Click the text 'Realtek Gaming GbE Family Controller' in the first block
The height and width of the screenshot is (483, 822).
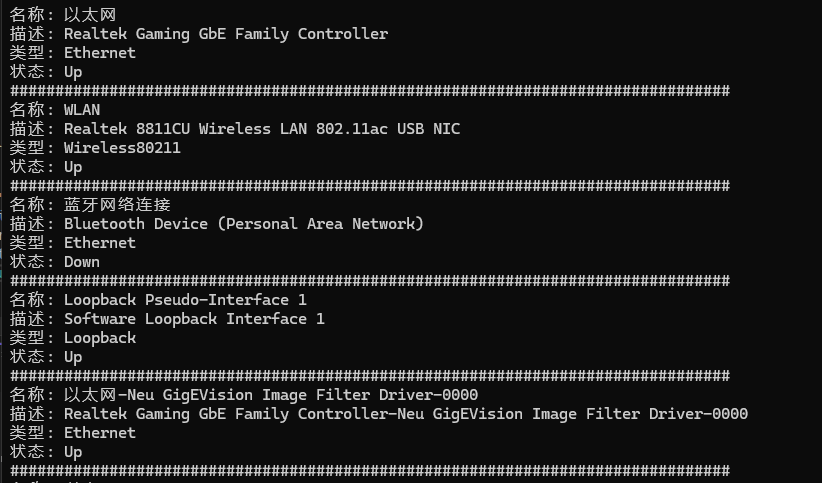tap(226, 34)
